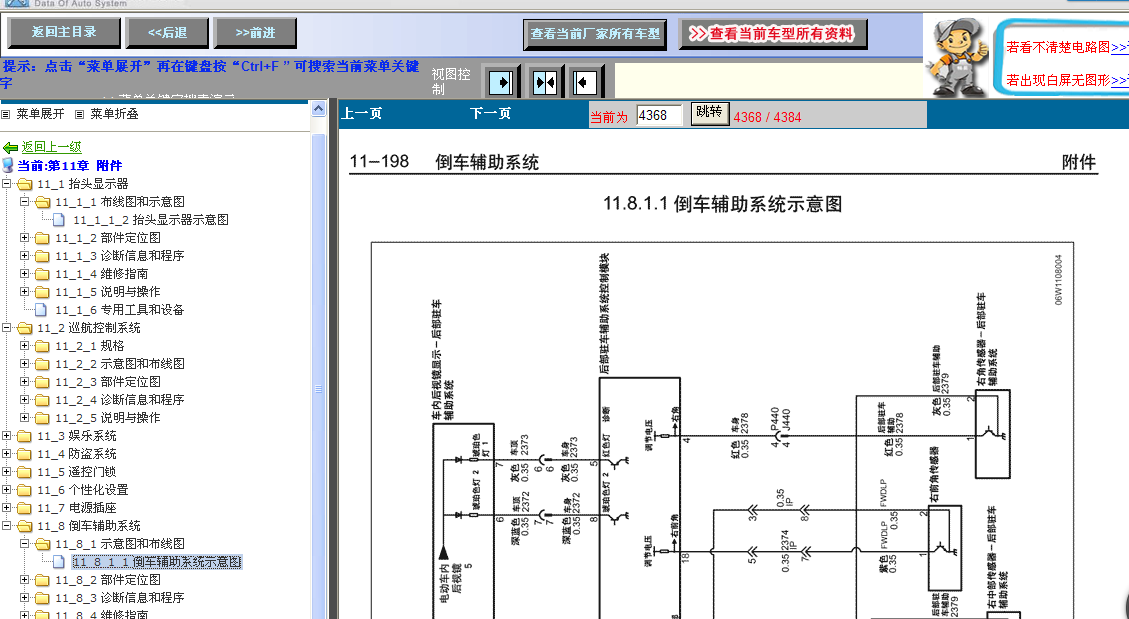Open 11_1_6 专用工具和设备 page
The image size is (1129, 619).
[x=120, y=310]
